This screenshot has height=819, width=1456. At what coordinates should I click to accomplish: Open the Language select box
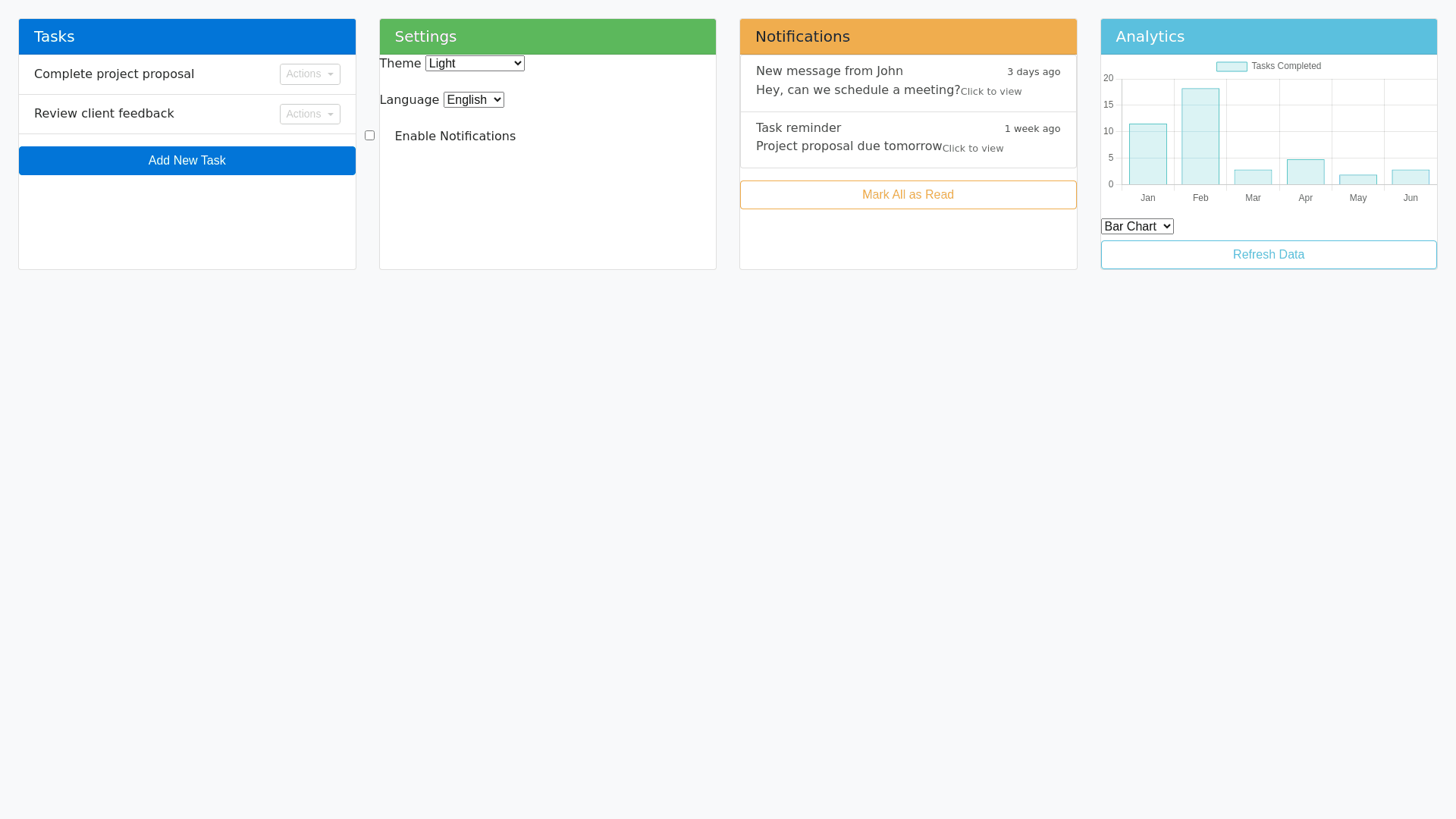click(x=473, y=100)
